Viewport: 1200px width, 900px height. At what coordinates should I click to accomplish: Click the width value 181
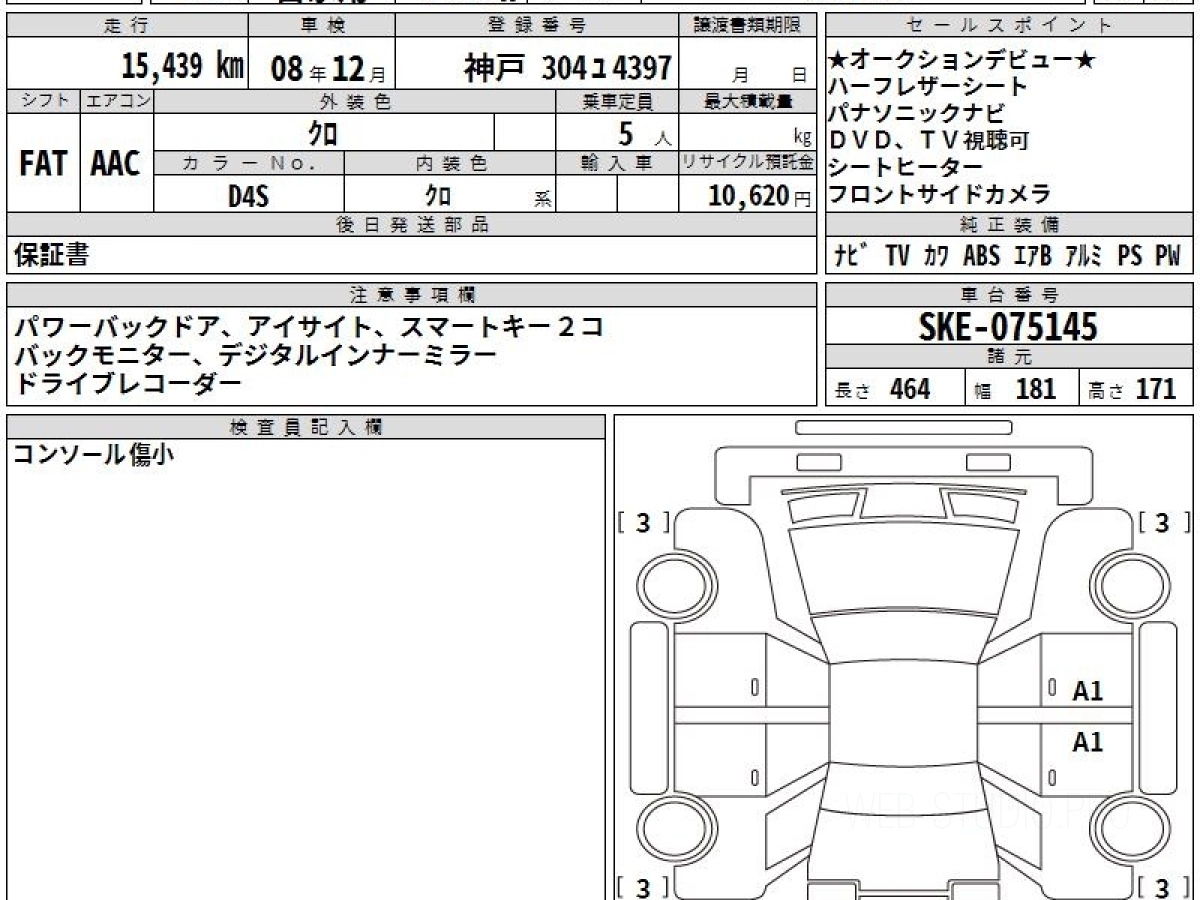pyautogui.click(x=1036, y=389)
